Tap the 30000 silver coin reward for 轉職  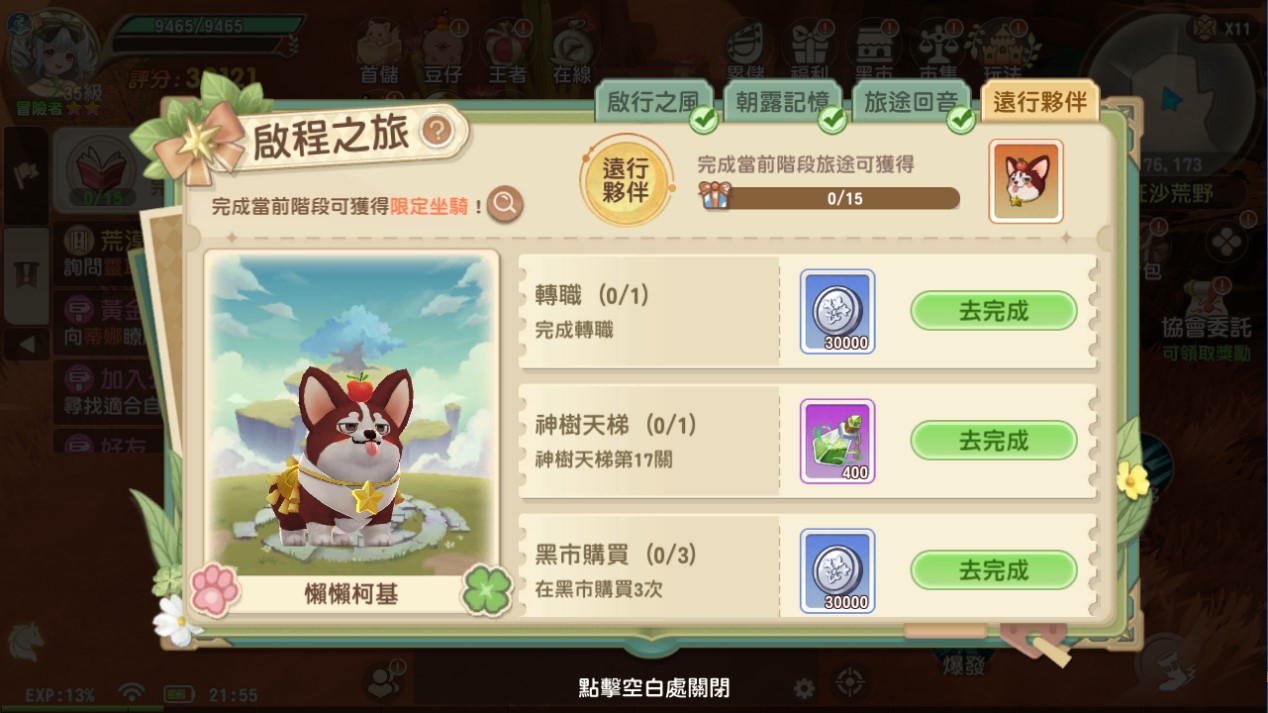click(x=837, y=311)
